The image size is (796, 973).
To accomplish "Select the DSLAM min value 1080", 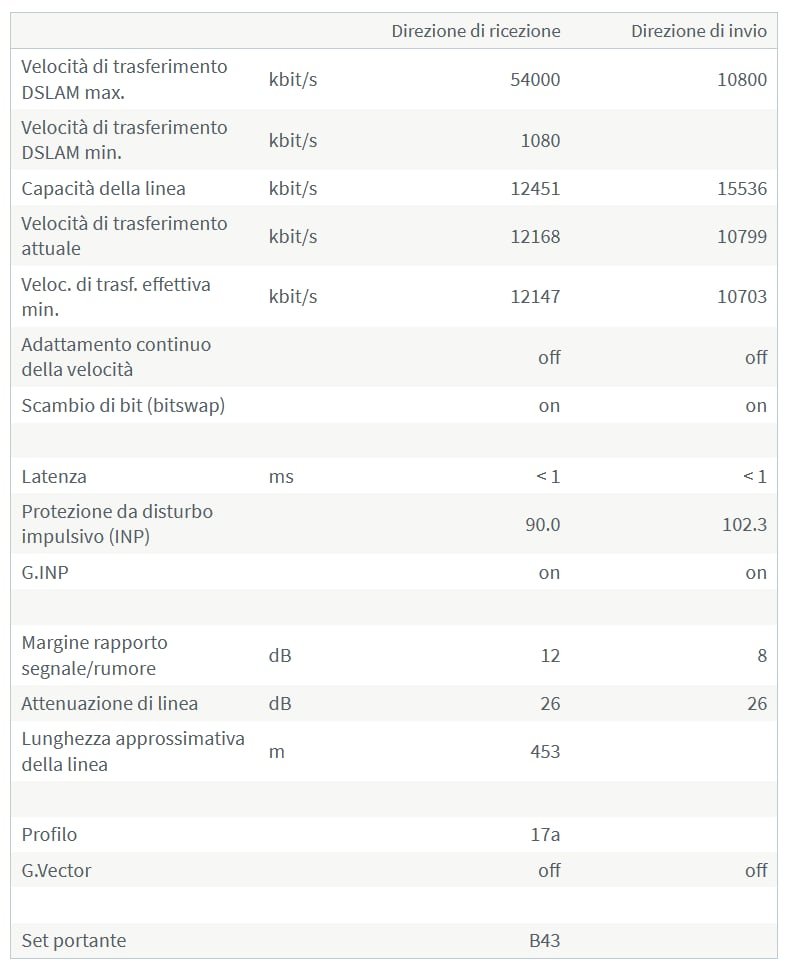I will [540, 140].
